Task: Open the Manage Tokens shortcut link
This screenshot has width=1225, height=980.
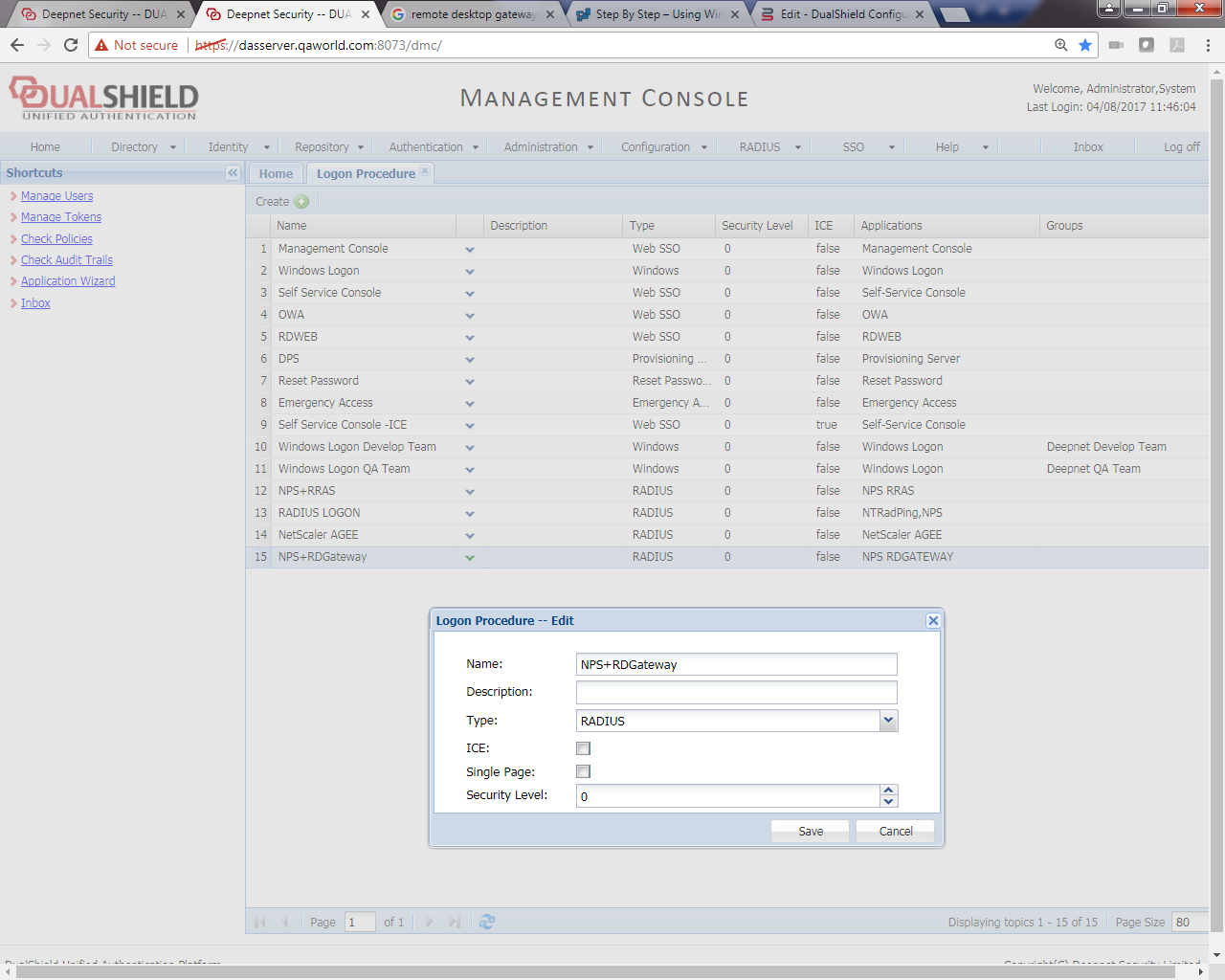Action: [61, 217]
